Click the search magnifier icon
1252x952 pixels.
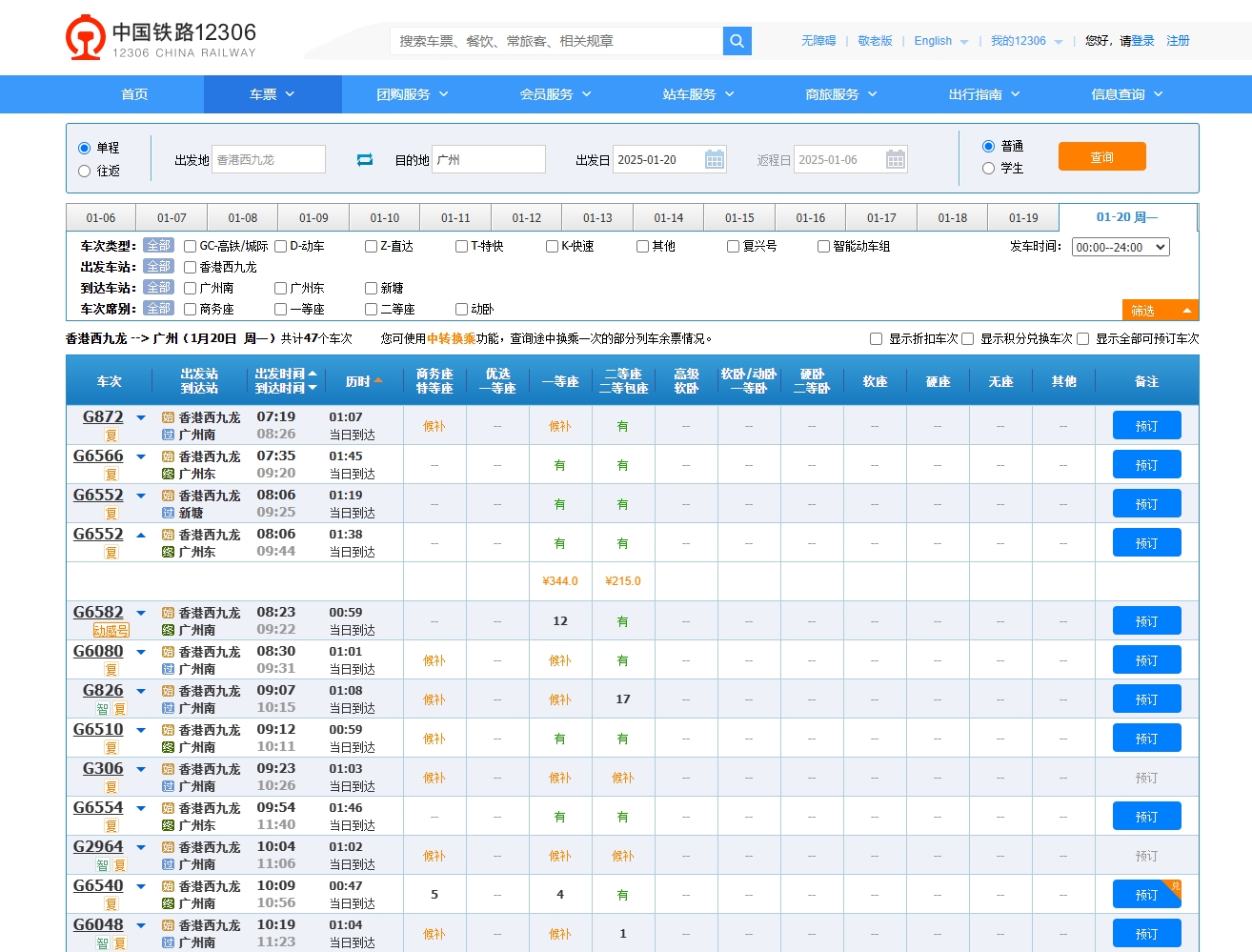click(x=737, y=41)
